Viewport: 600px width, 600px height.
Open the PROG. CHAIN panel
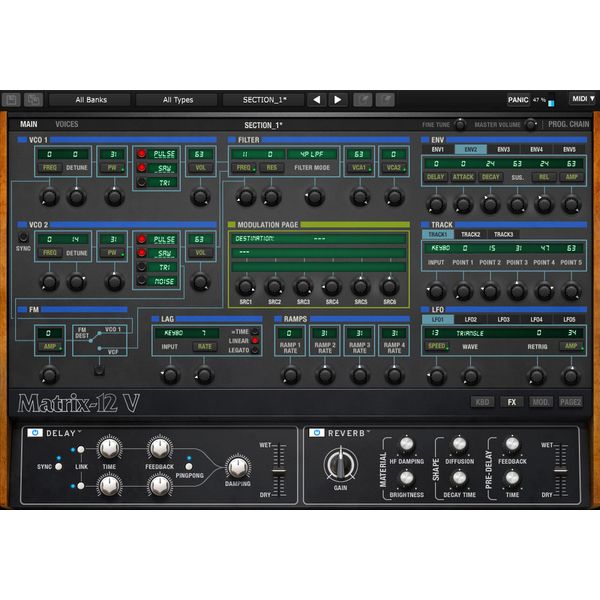click(569, 124)
